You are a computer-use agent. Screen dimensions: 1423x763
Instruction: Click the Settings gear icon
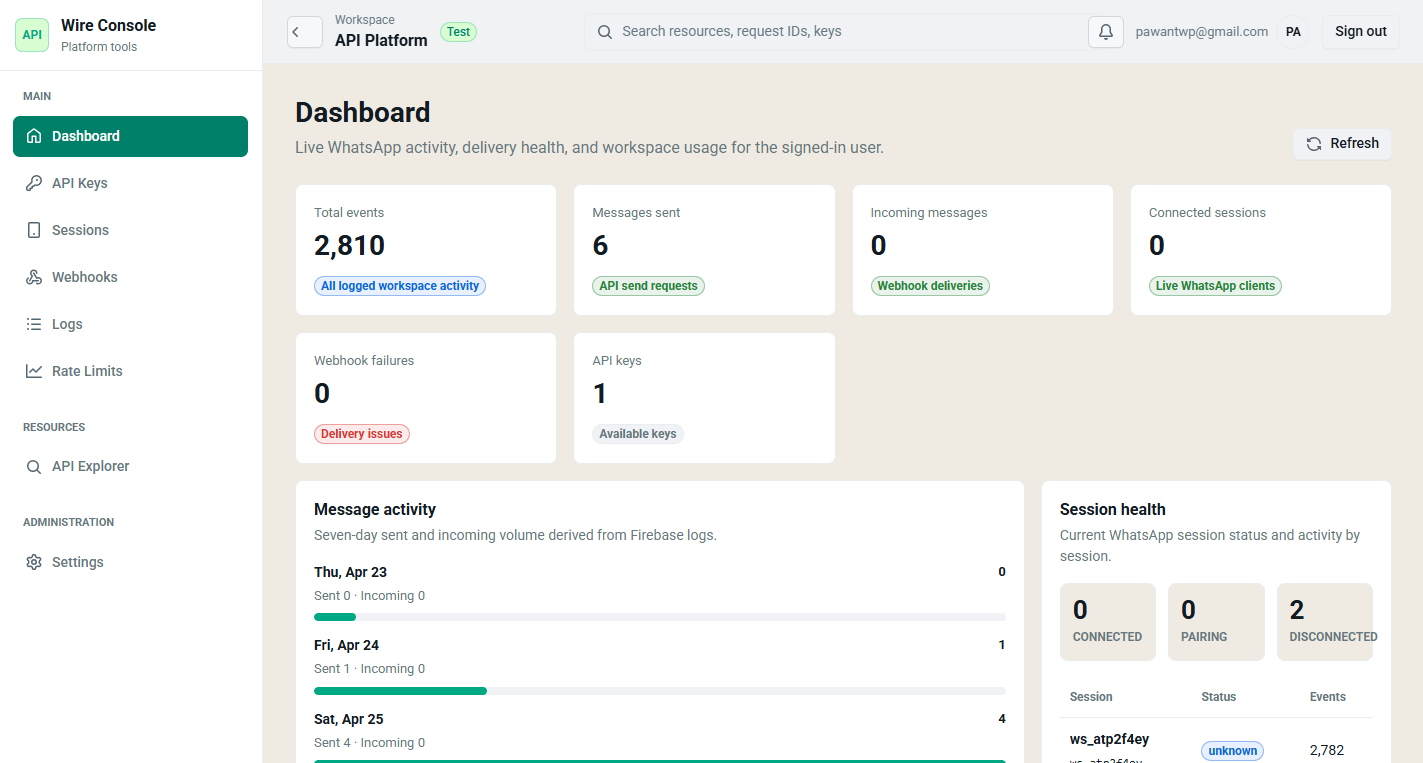[x=34, y=562]
